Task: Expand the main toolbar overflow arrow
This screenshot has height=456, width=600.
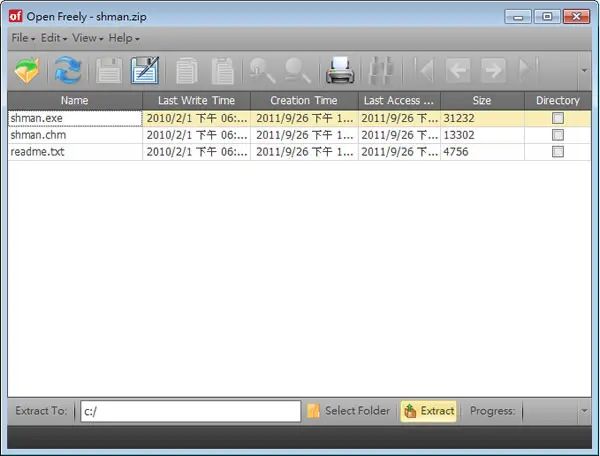Action: [584, 70]
